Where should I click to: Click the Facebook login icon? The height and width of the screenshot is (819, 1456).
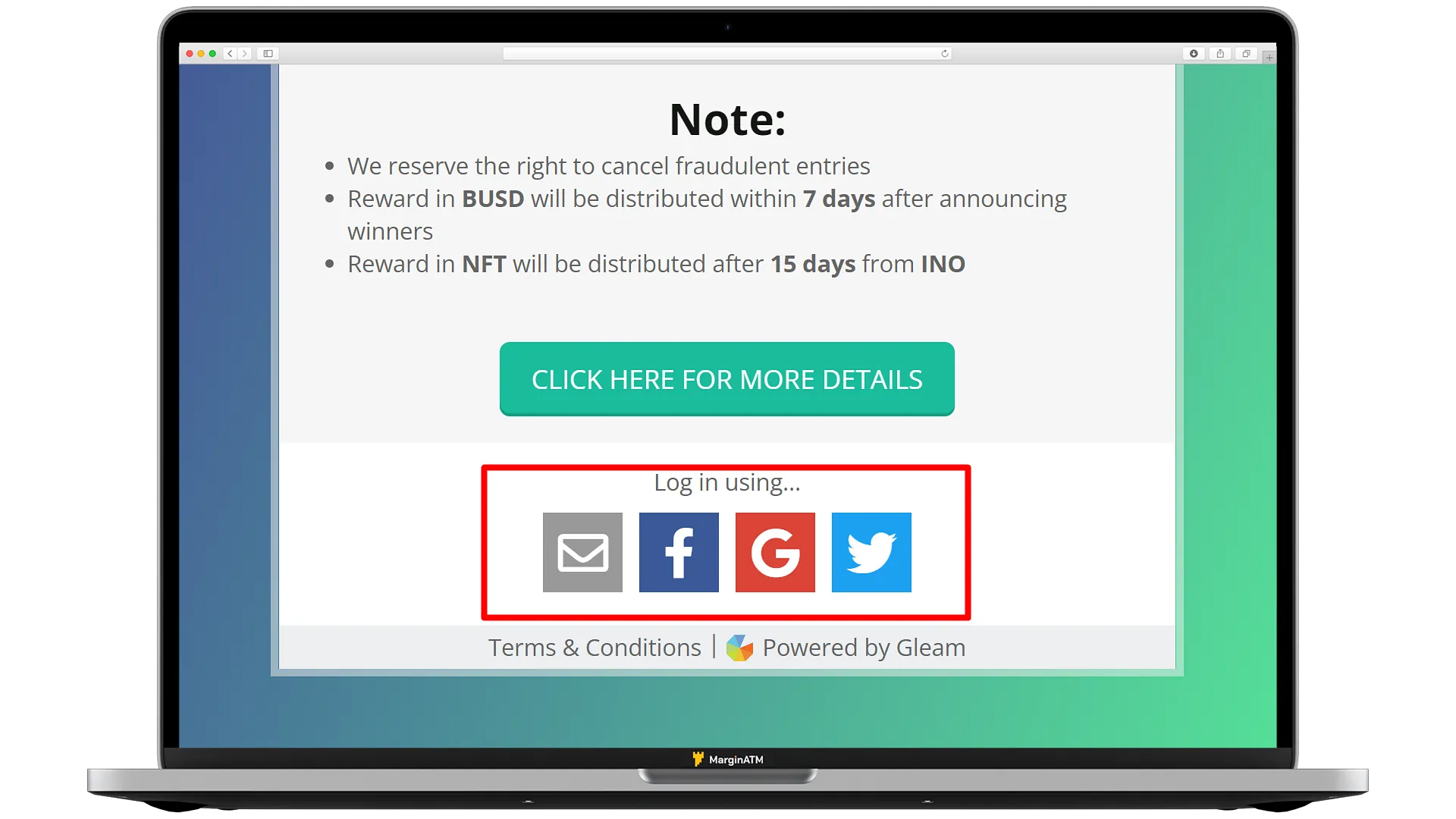pyautogui.click(x=679, y=552)
